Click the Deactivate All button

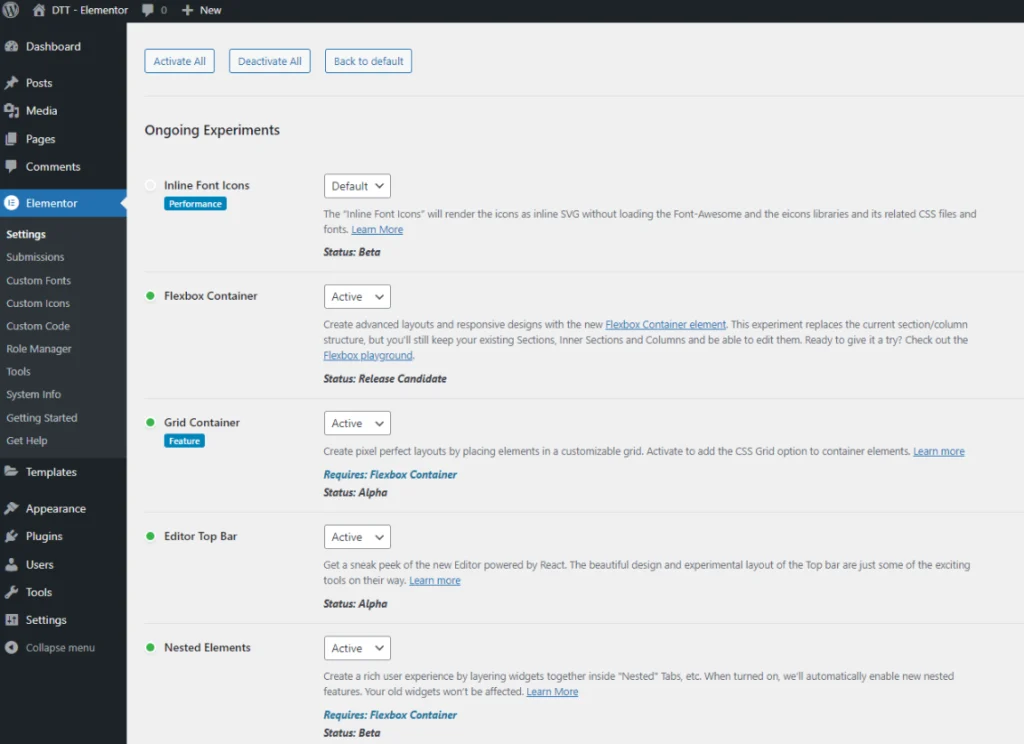(270, 61)
